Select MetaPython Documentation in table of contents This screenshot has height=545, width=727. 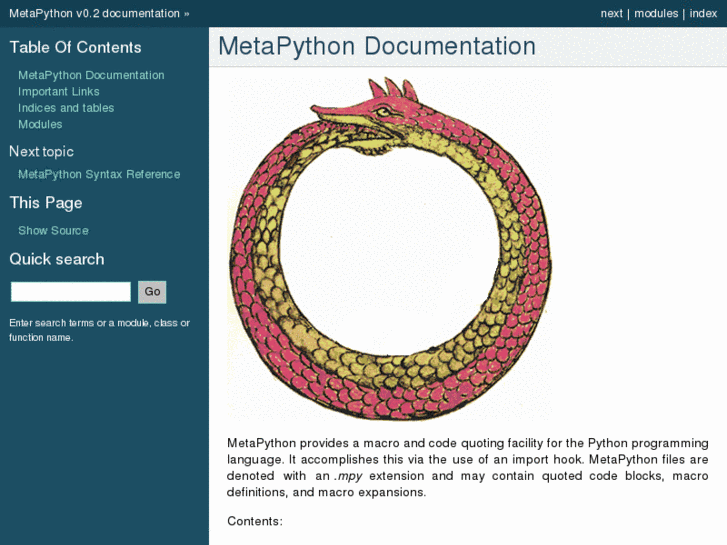[x=91, y=75]
